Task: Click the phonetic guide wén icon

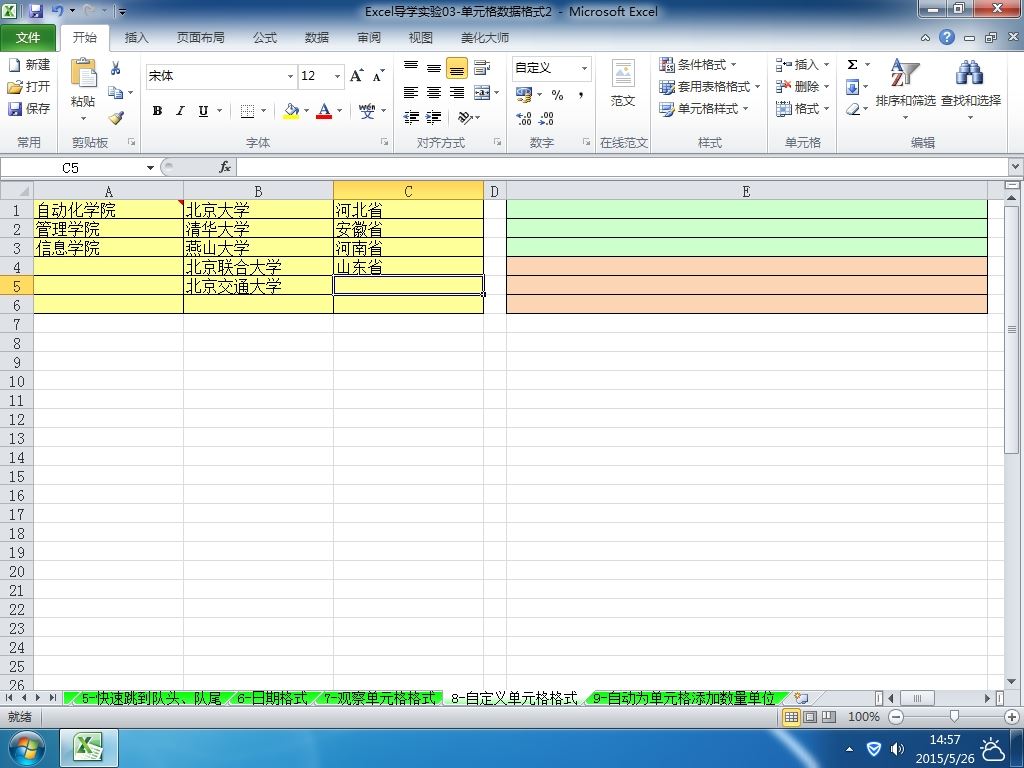Action: pos(367,111)
